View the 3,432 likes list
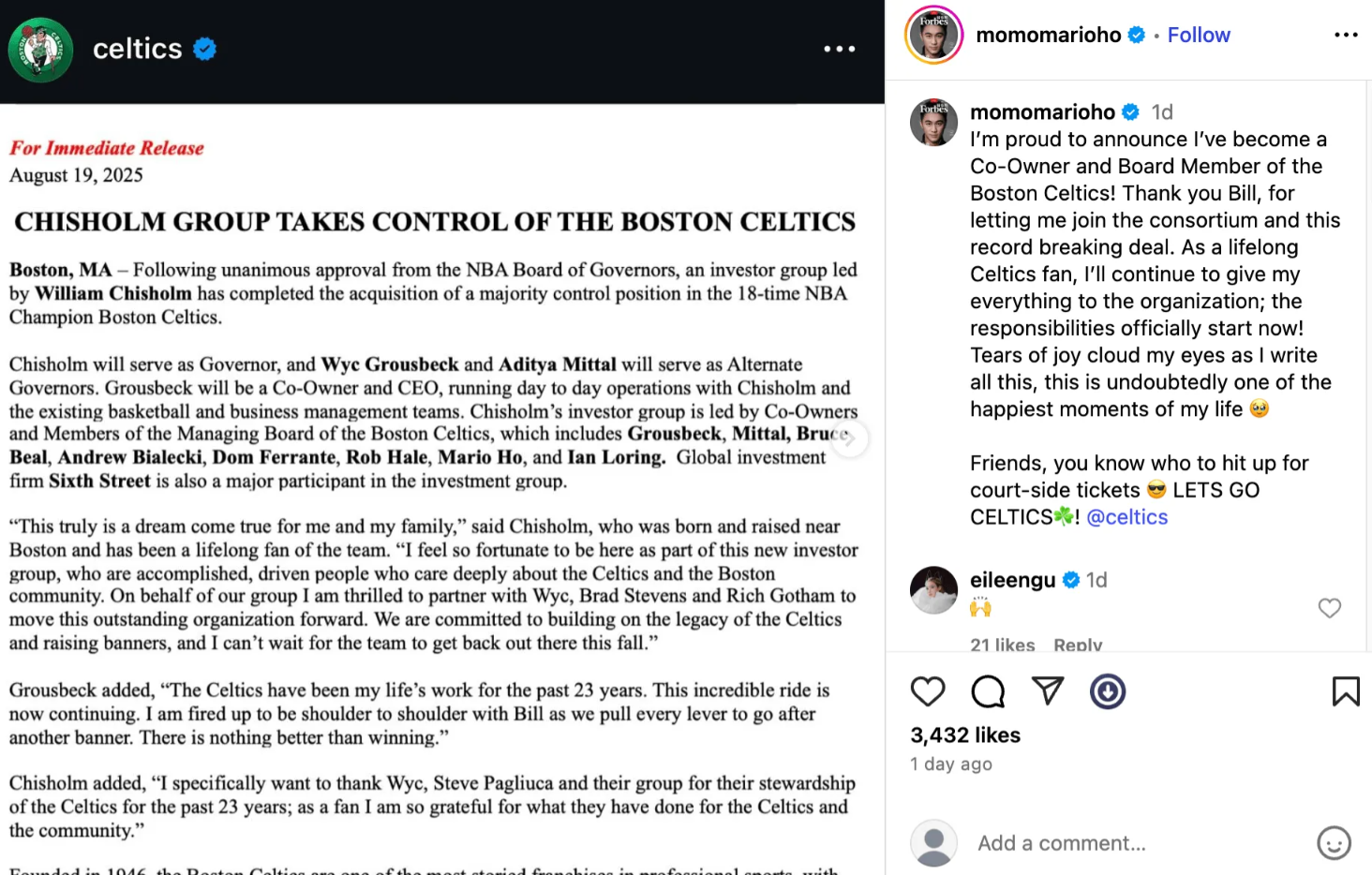The image size is (1372, 875). coord(965,735)
